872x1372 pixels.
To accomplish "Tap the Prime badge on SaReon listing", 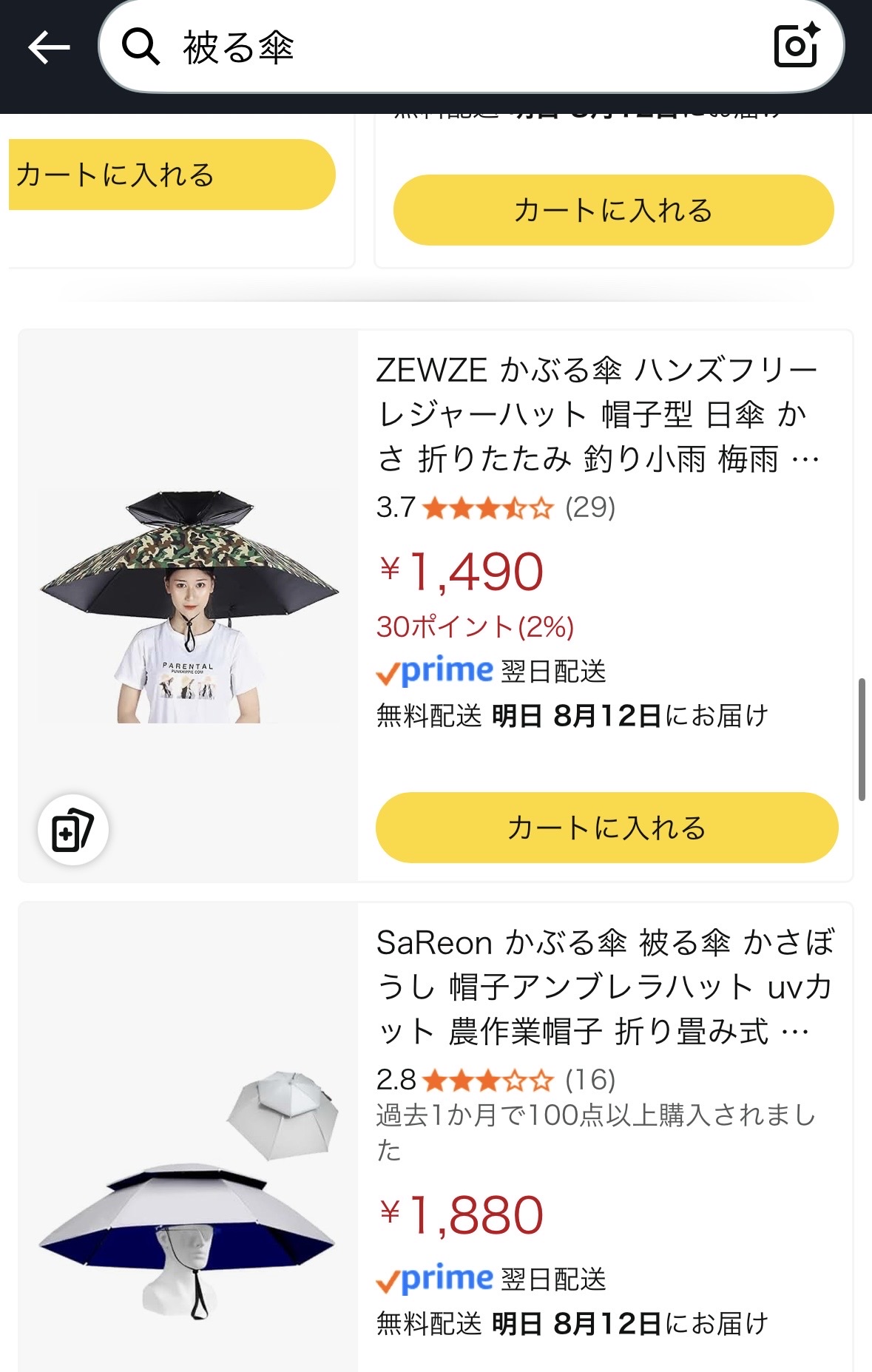I will [x=434, y=1279].
